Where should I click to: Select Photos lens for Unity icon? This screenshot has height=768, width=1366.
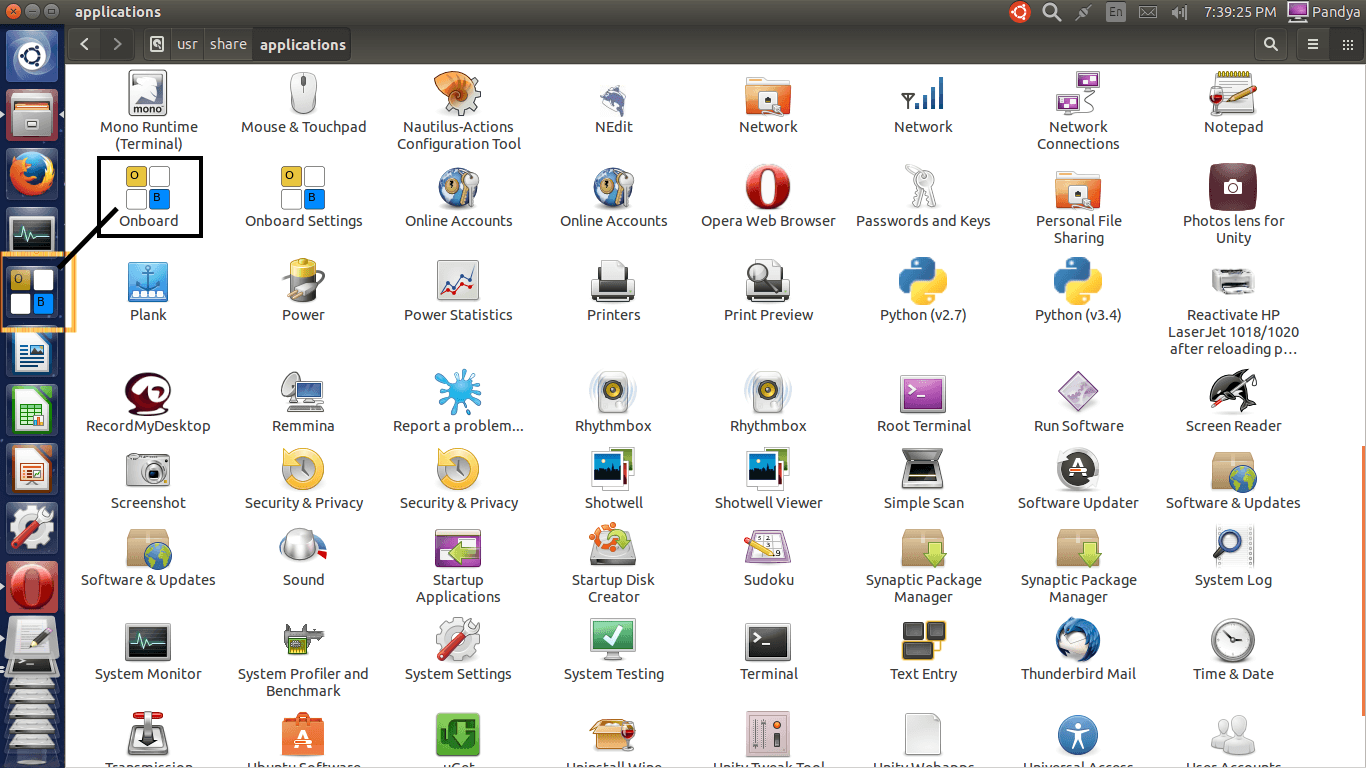[1233, 187]
